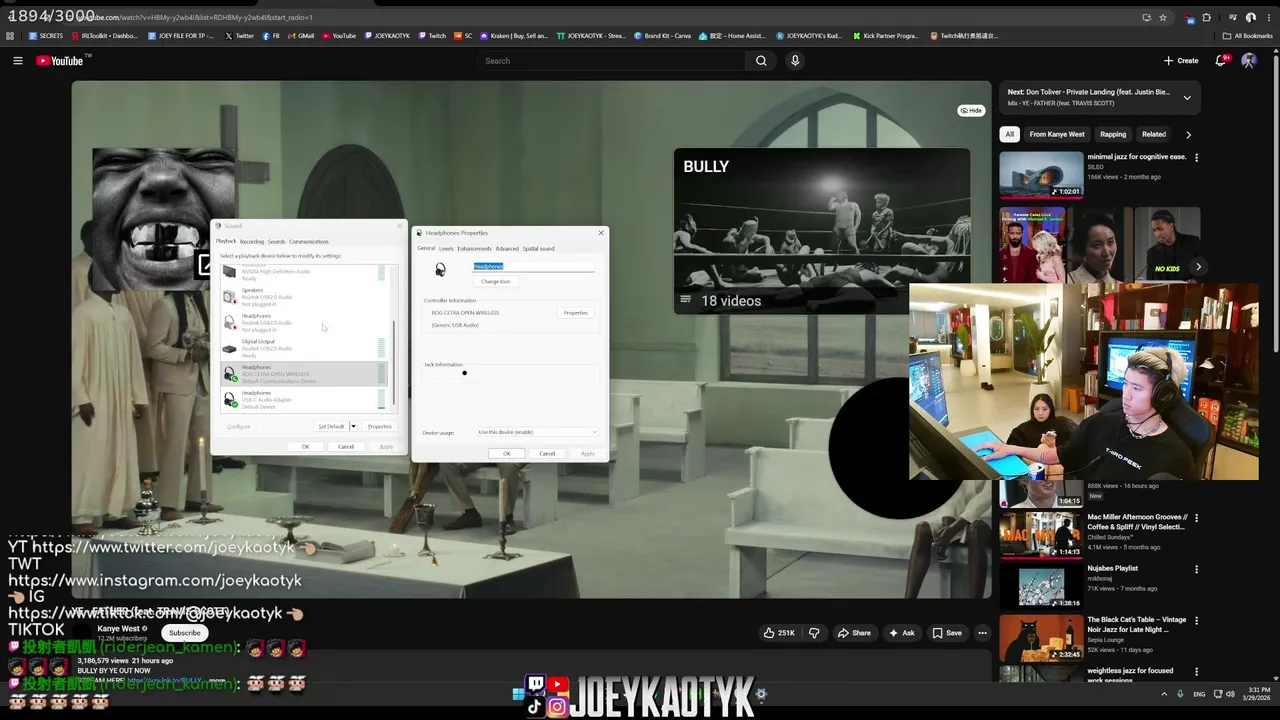
Task: Switch to Recording tab in Sound dialog
Action: 252,241
